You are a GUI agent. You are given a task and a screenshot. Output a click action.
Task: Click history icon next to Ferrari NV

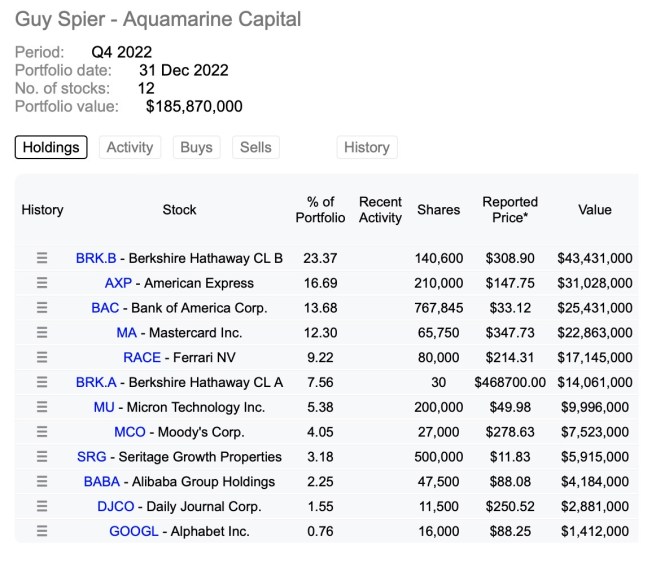[x=42, y=357]
